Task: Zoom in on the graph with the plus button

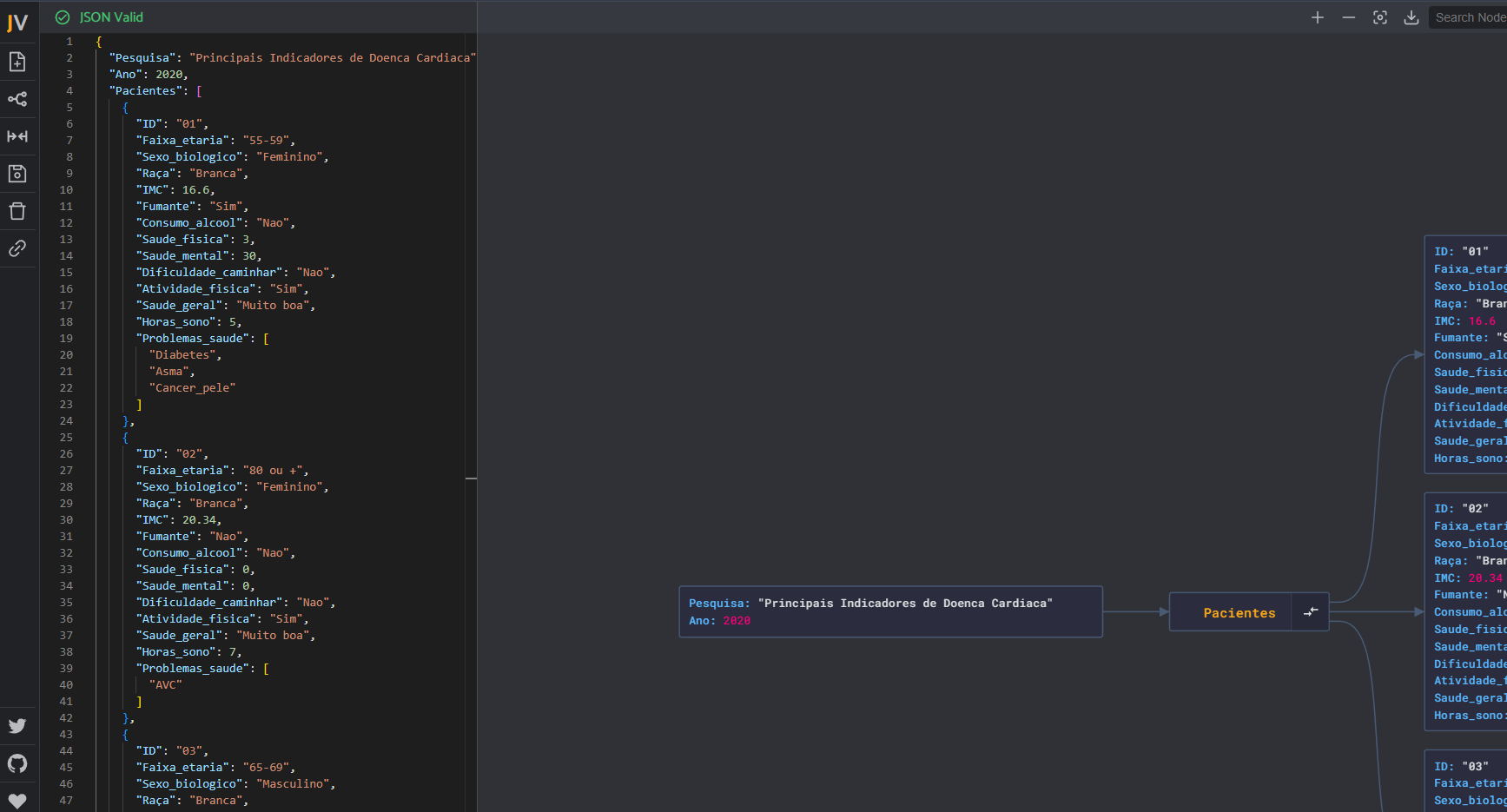Action: (x=1318, y=17)
